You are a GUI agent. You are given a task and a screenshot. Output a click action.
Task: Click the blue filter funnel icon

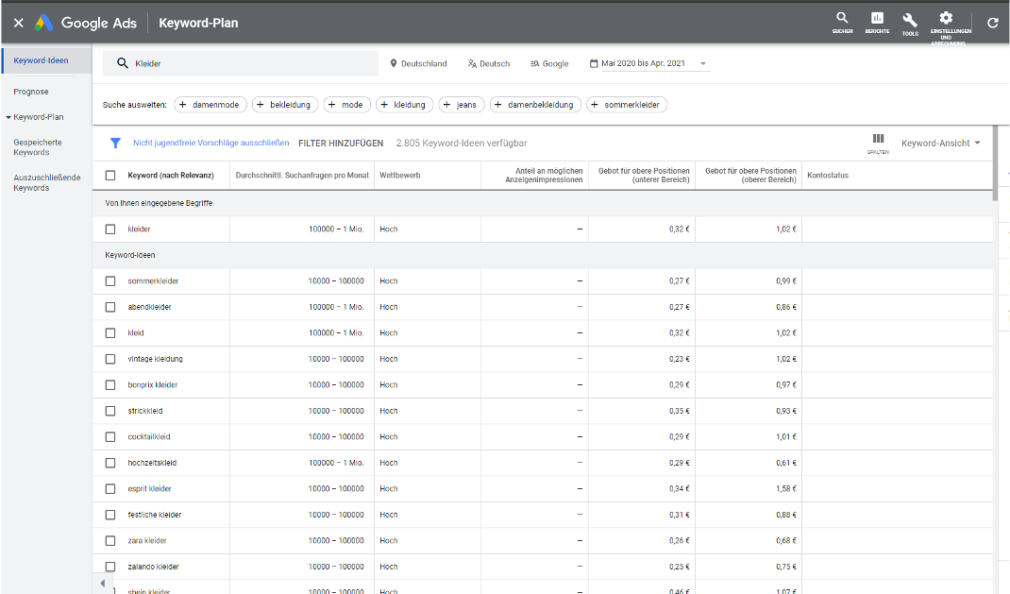(115, 143)
